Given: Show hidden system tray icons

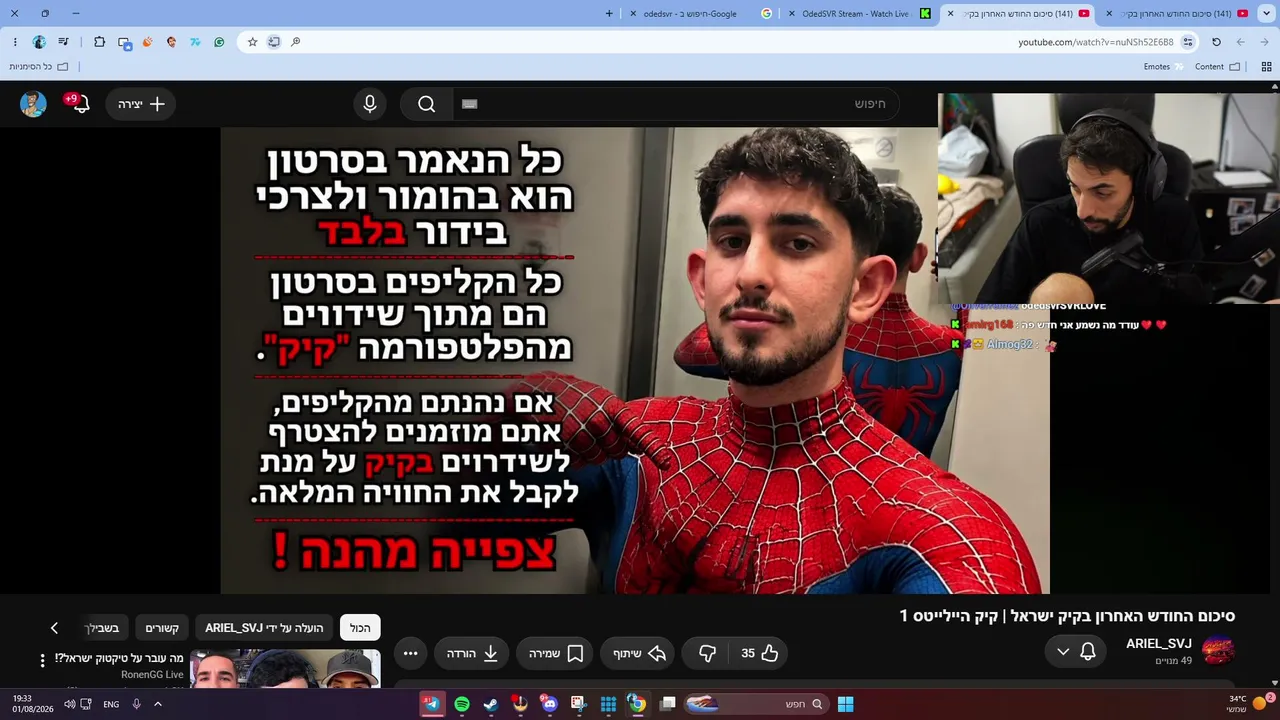Looking at the screenshot, I should pyautogui.click(x=157, y=704).
